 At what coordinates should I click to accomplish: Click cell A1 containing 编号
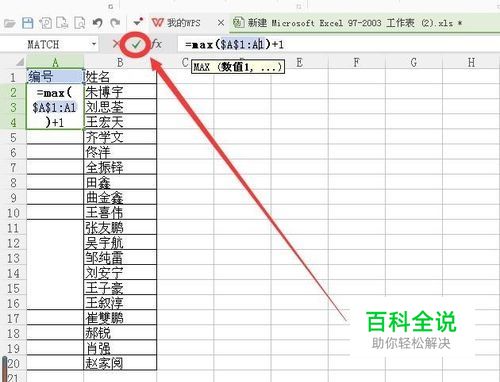pyautogui.click(x=55, y=76)
